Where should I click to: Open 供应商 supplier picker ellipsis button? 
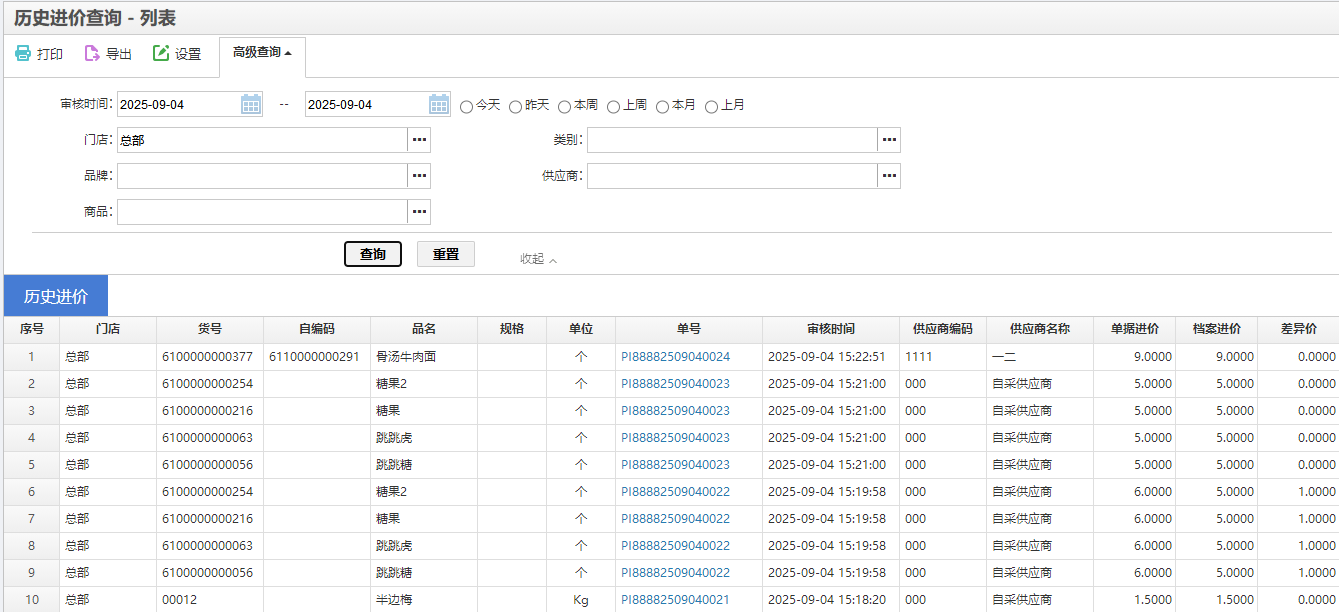889,176
